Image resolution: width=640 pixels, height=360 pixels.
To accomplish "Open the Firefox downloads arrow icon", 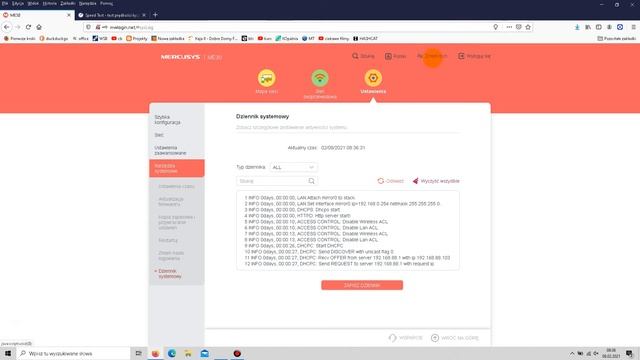I will [577, 27].
